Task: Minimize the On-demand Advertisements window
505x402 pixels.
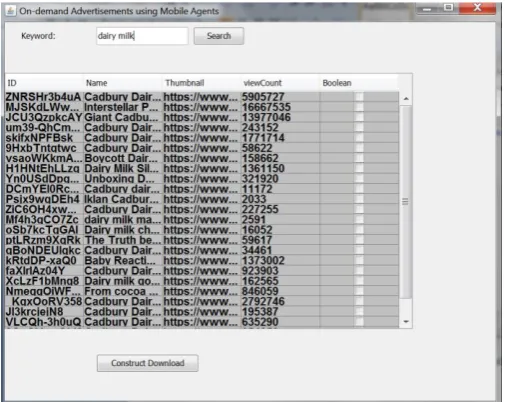Action: [x=427, y=9]
